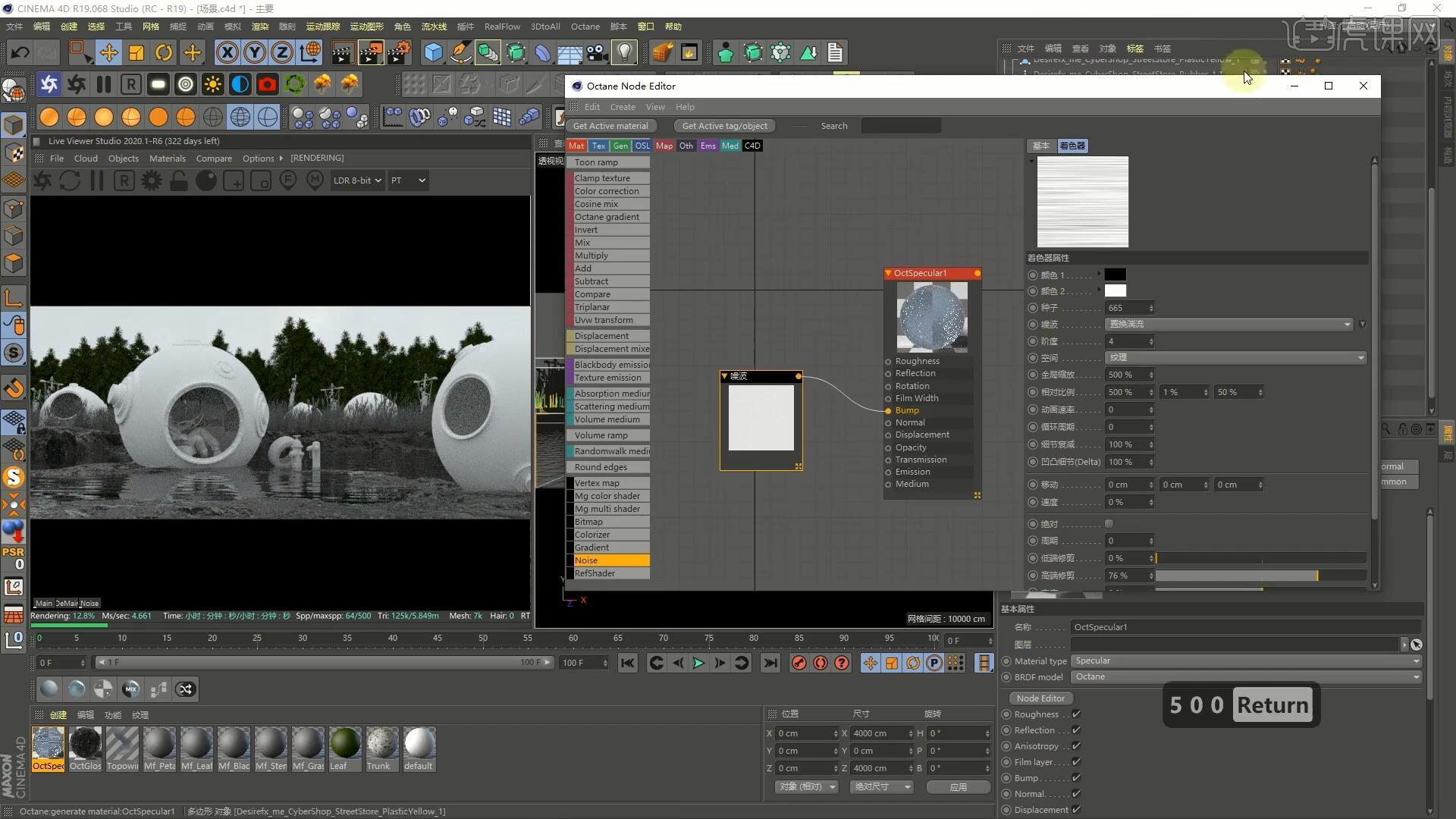
Task: Open the 噪波 noise type dropdown
Action: point(1228,324)
